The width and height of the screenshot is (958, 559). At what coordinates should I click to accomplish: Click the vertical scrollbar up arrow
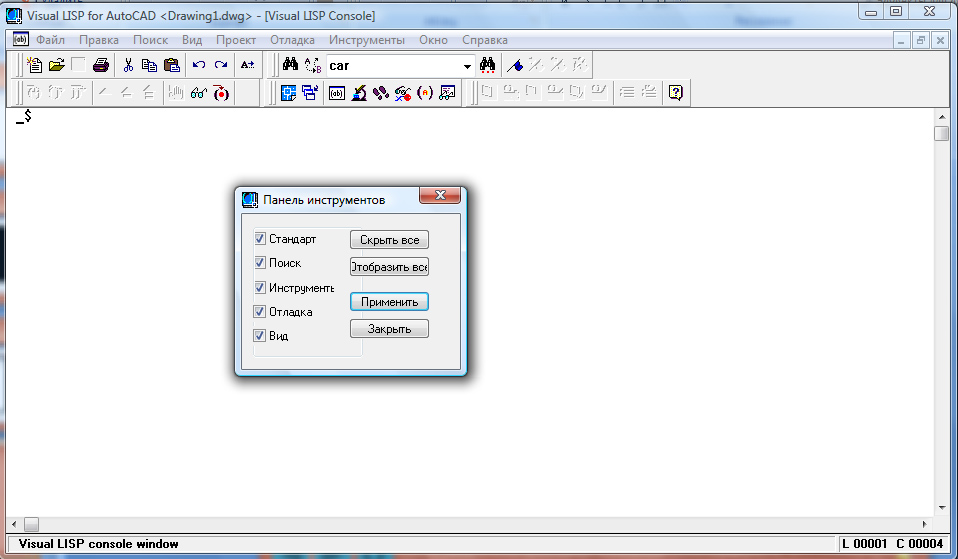pyautogui.click(x=942, y=117)
